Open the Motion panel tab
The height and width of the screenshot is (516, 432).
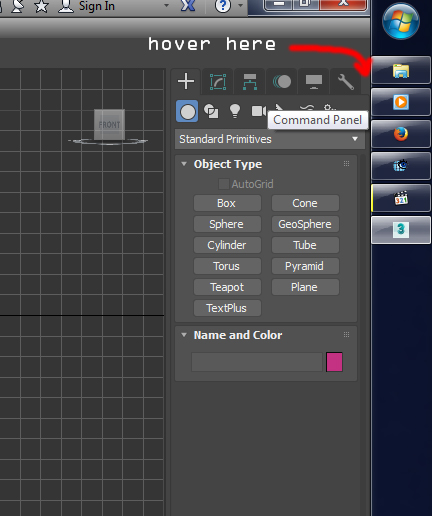[x=282, y=82]
